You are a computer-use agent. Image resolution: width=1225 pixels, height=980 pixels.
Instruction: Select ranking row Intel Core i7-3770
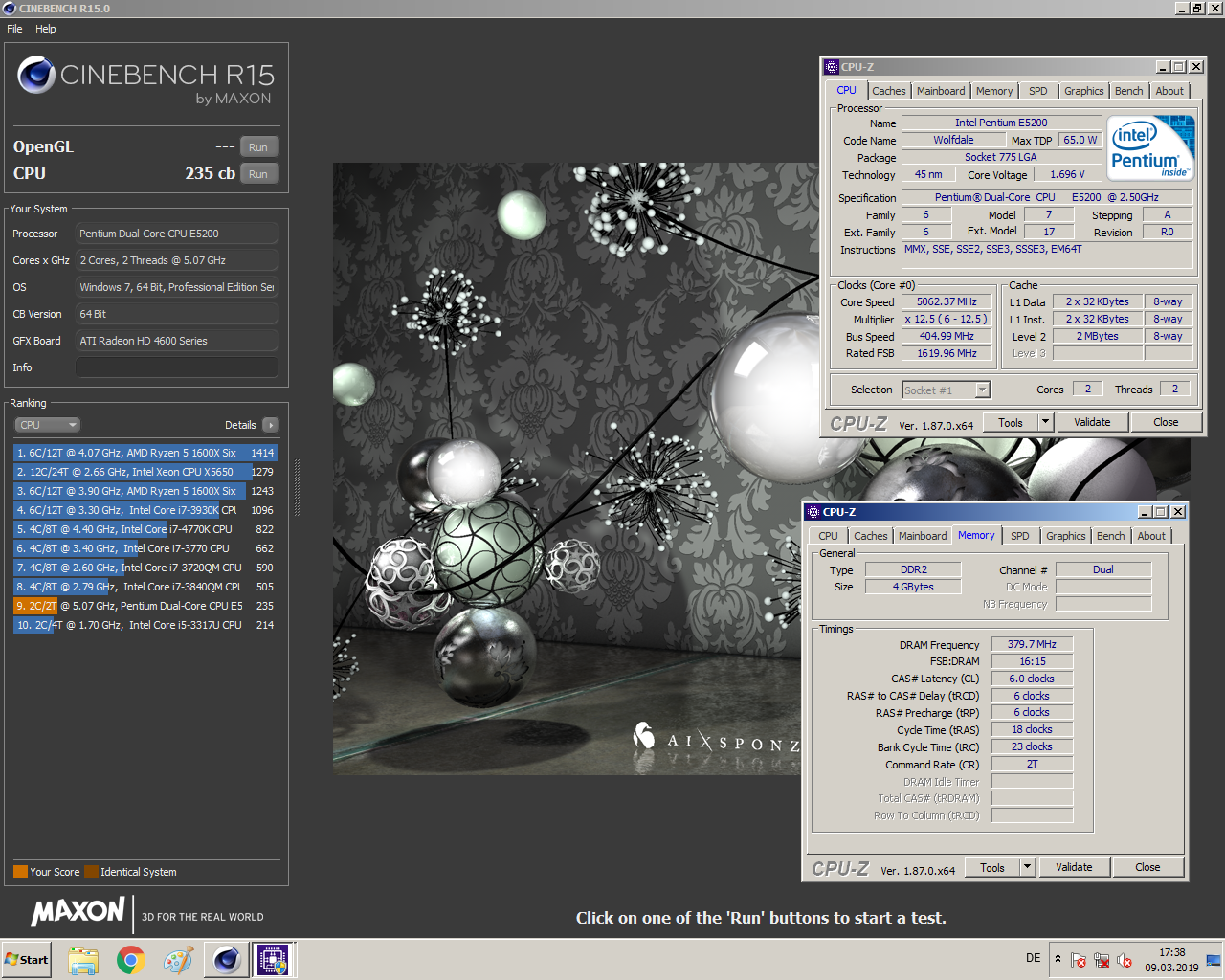(145, 548)
